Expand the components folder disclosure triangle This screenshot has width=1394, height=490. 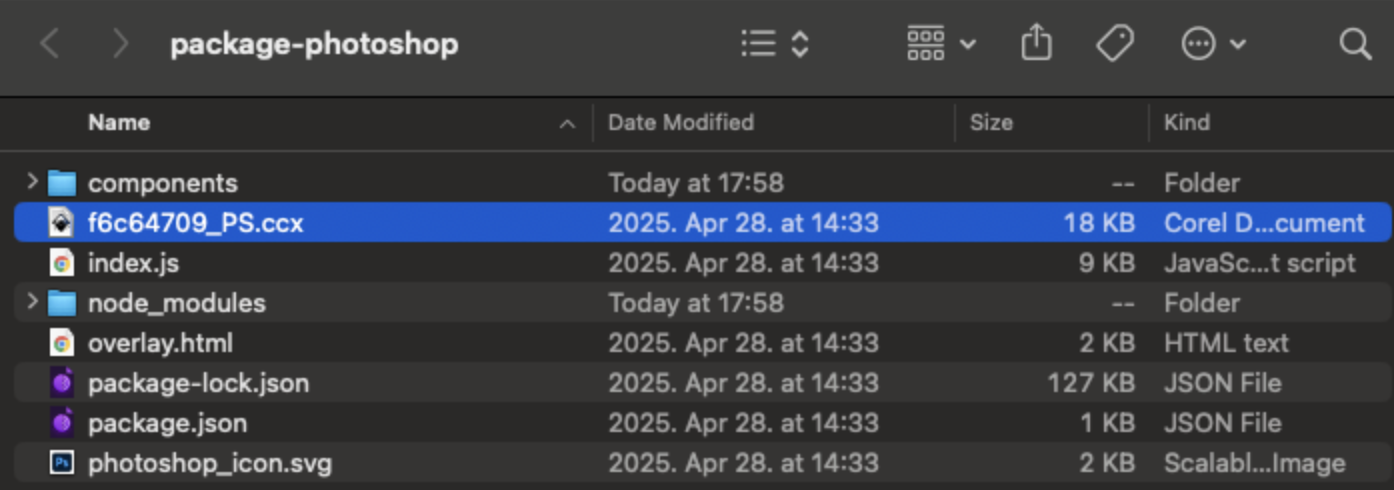click(x=32, y=182)
